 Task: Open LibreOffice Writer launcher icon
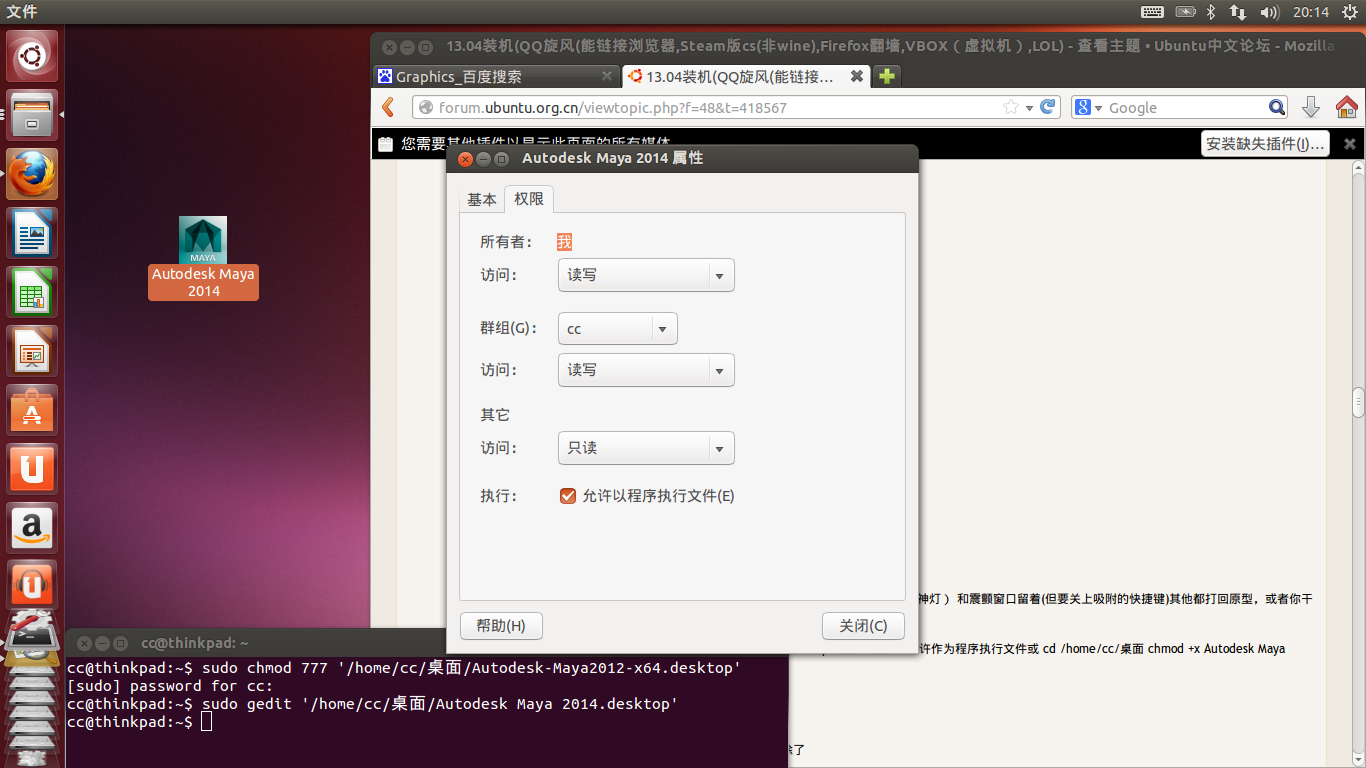click(x=33, y=233)
